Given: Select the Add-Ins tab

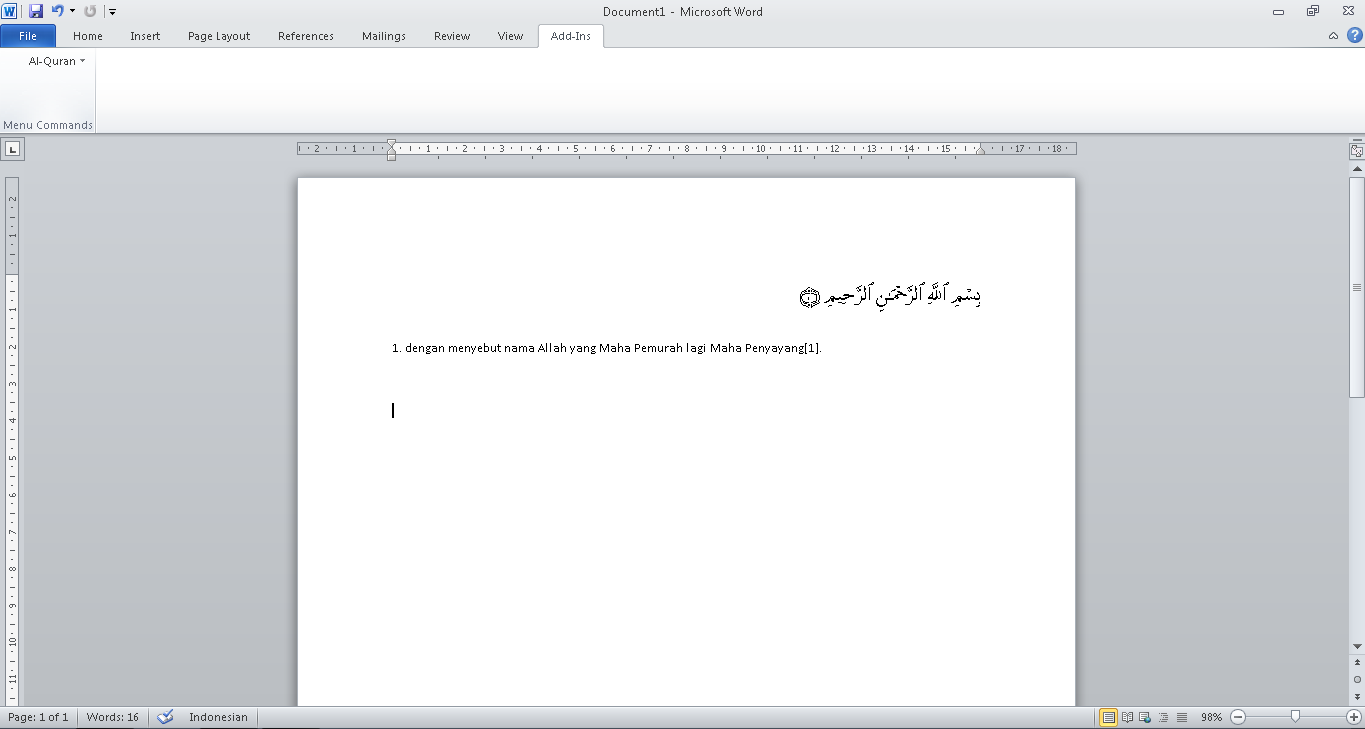Looking at the screenshot, I should point(570,36).
